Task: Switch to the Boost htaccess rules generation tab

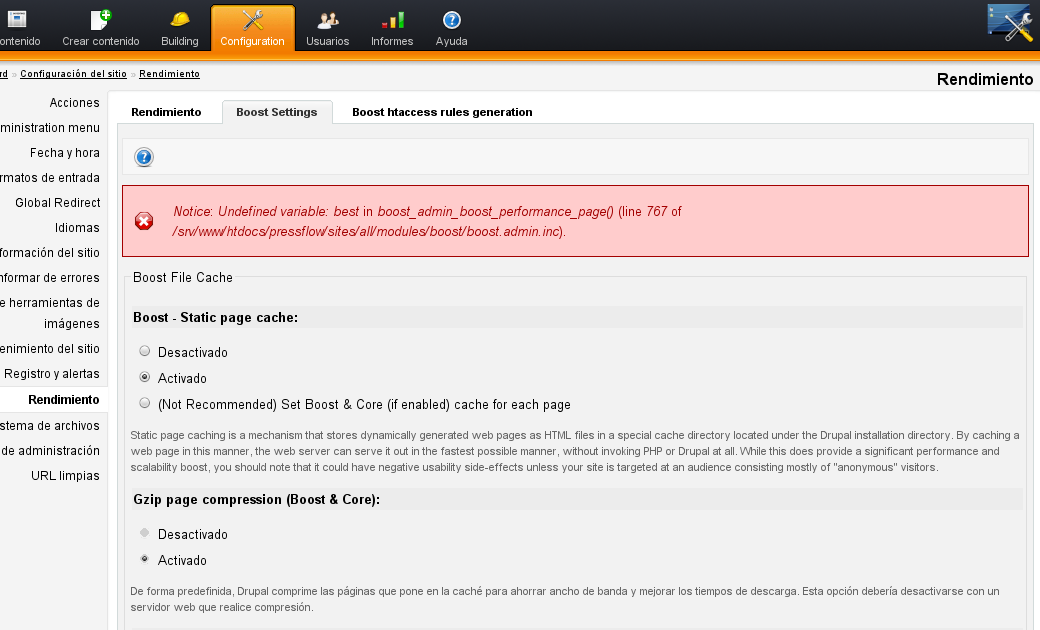Action: pyautogui.click(x=440, y=112)
